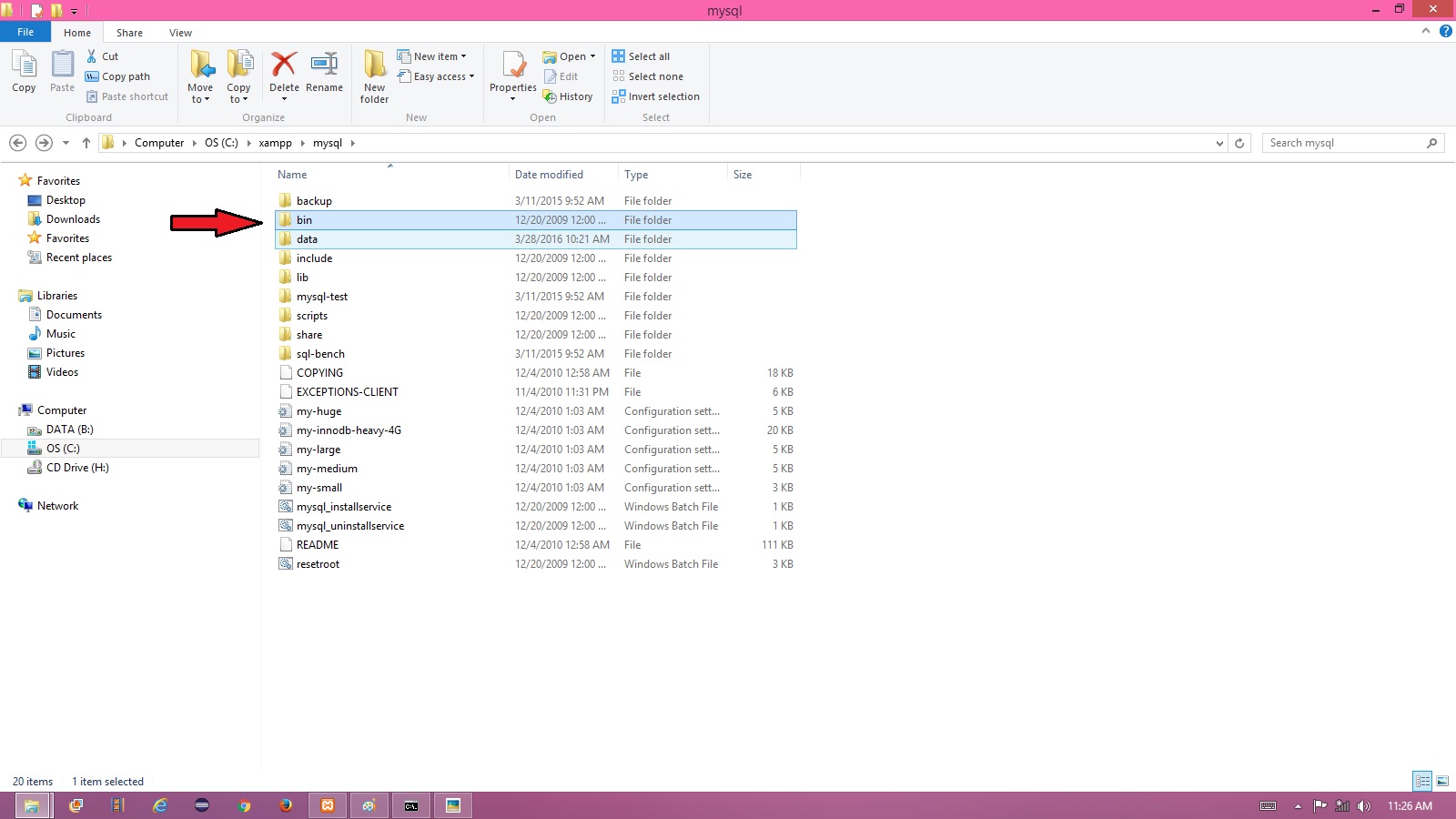The image size is (1456, 819).
Task: Expand the New item dropdown
Action: point(431,56)
